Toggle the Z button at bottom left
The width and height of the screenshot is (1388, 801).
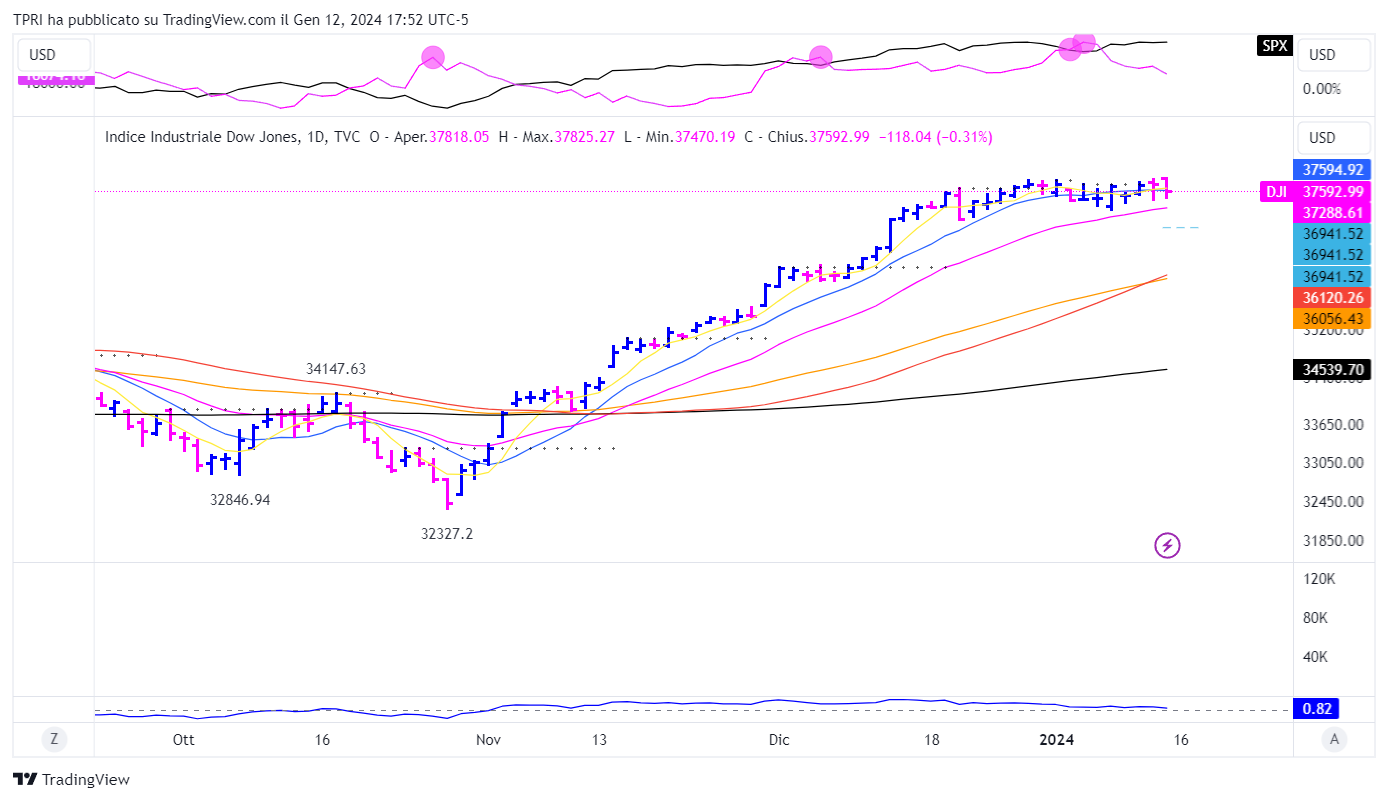[54, 740]
